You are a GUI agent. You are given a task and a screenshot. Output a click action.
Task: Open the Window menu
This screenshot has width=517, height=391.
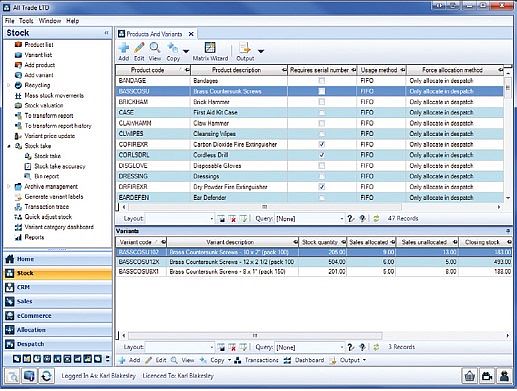click(x=50, y=21)
